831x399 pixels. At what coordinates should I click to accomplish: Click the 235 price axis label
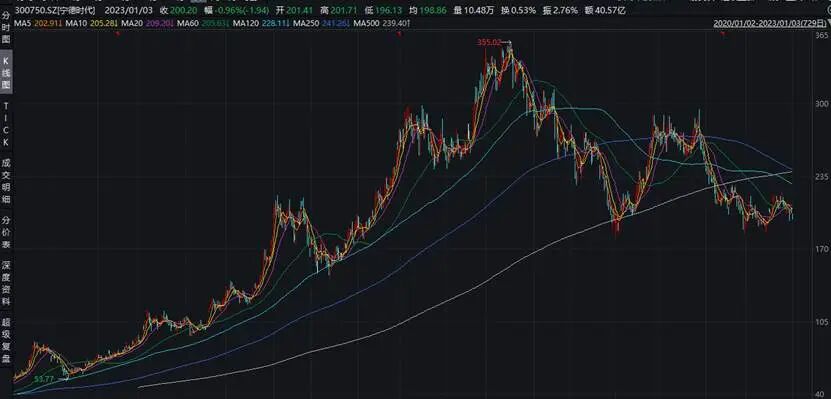pos(823,177)
